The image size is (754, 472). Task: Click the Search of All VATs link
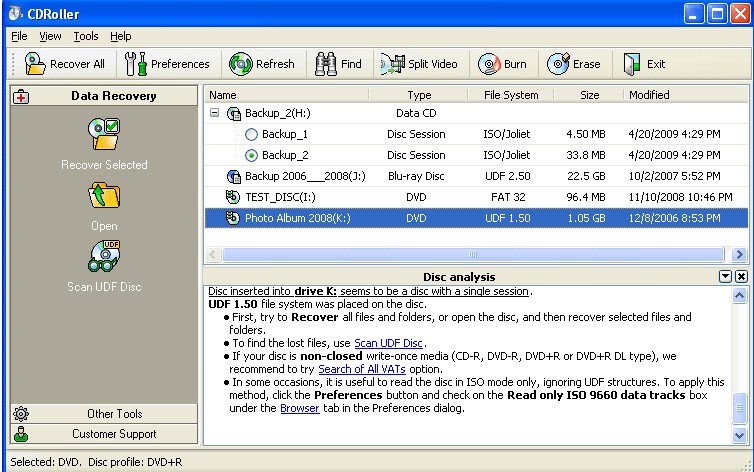click(363, 369)
